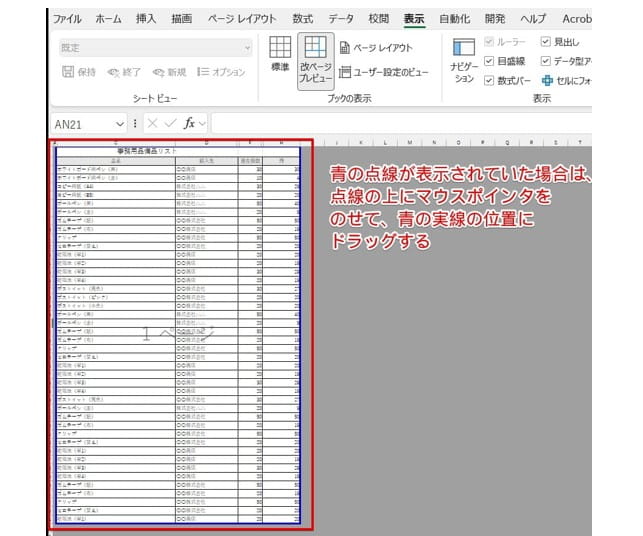Toggle the 数式バー checkbox
This screenshot has height=536, width=643.
coord(488,80)
